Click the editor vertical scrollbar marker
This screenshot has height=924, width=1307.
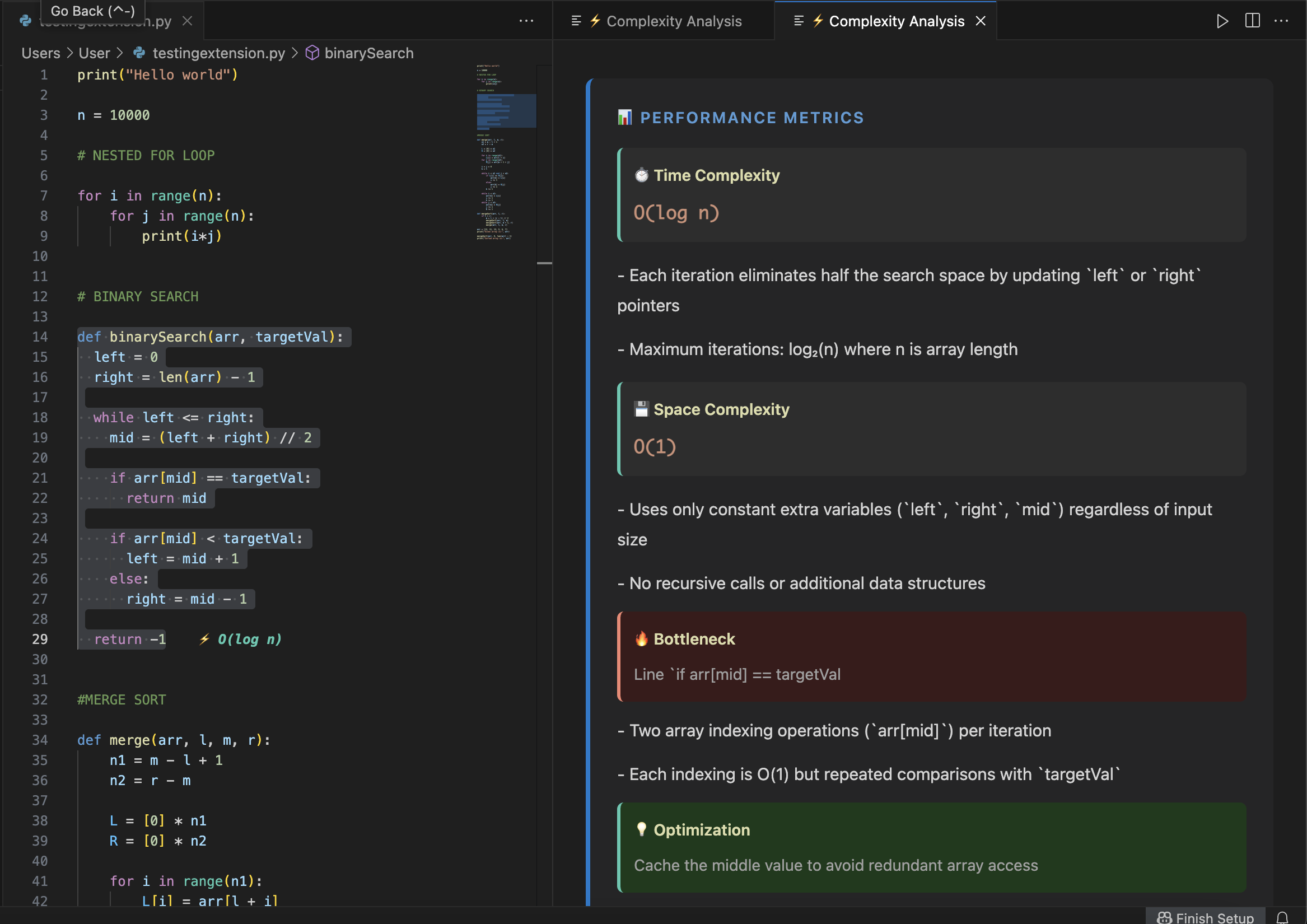click(x=544, y=263)
